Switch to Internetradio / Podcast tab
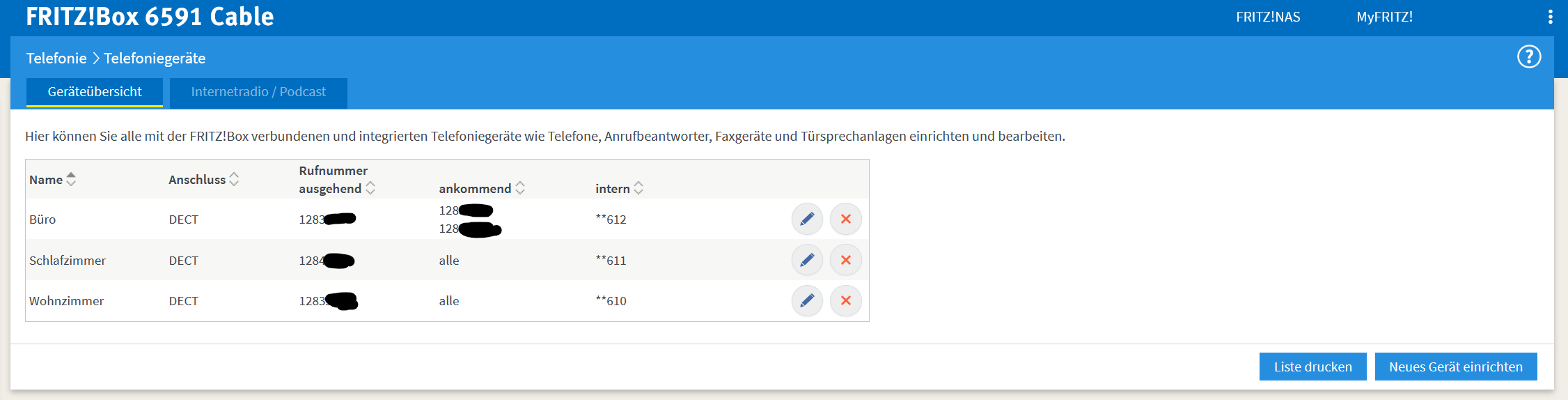The width and height of the screenshot is (1568, 400). 258,92
